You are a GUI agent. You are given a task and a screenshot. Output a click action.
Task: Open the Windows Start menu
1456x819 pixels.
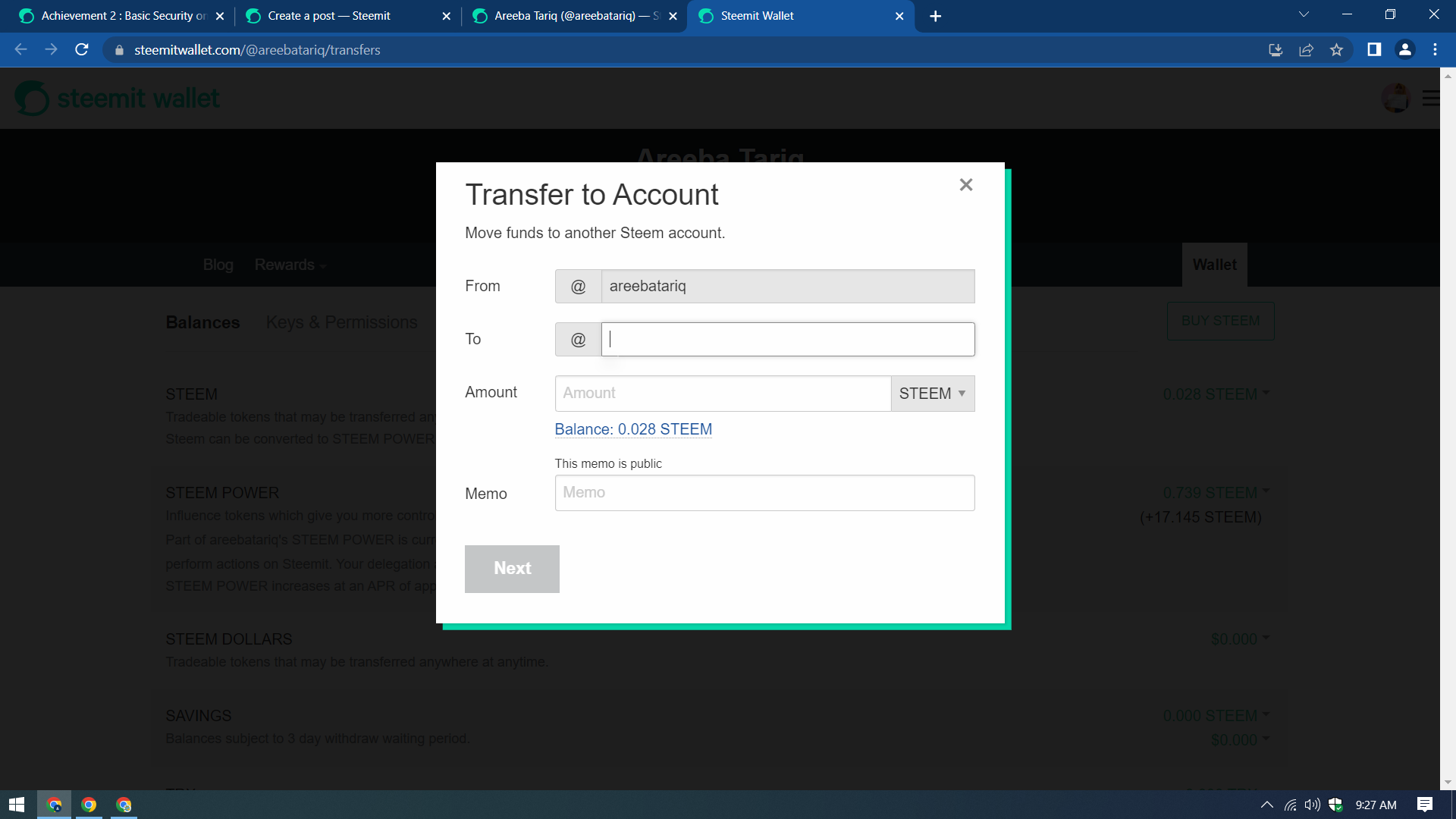point(17,805)
